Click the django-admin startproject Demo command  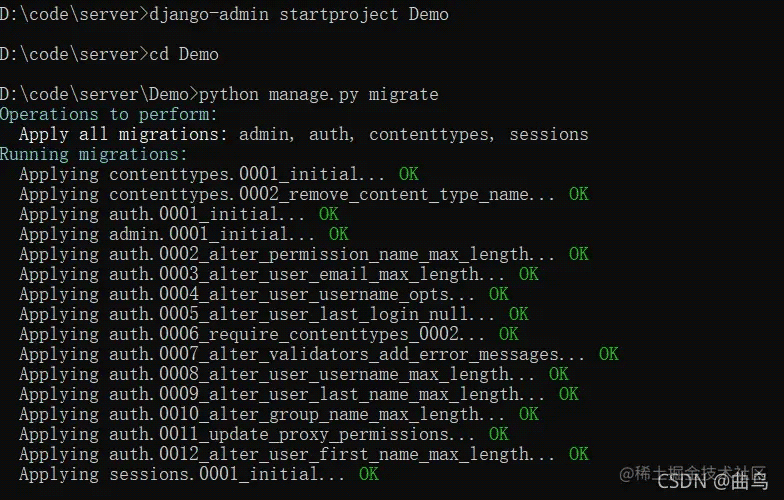point(299,14)
